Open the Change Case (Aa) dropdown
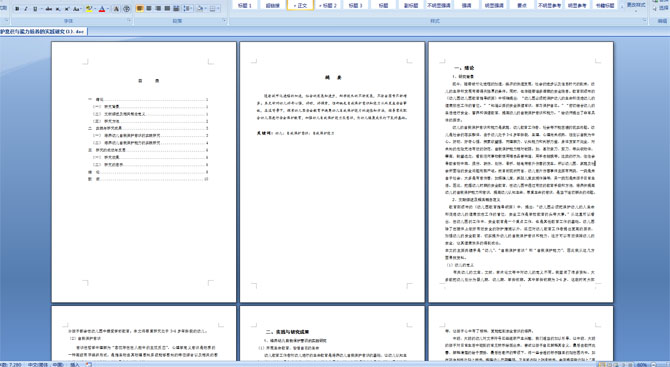This screenshot has width=670, height=367. [77, 9]
